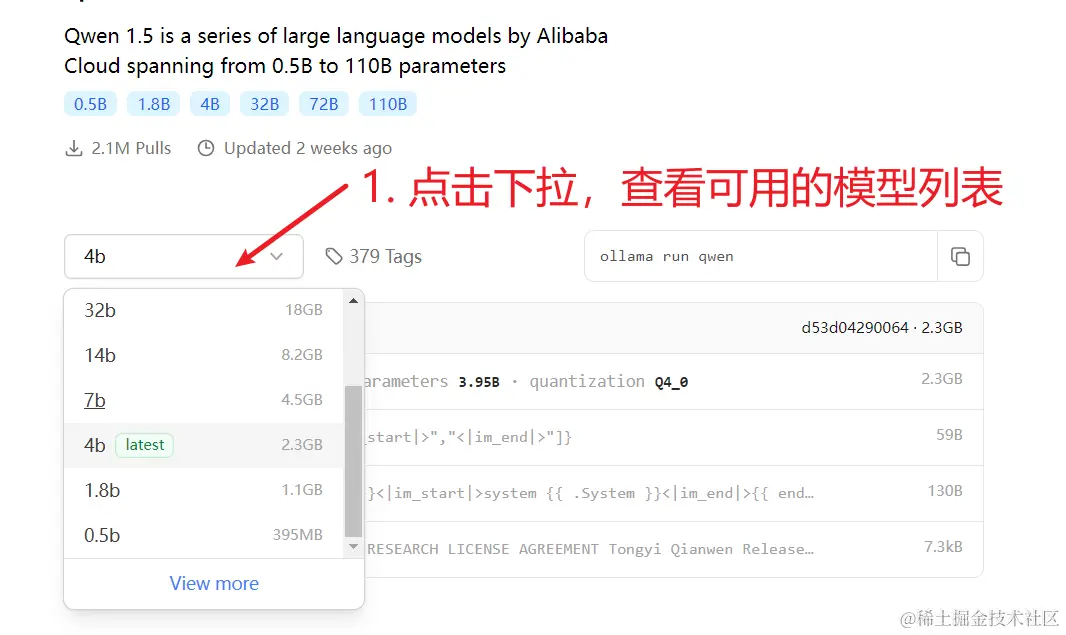Click the 1.1GB size of 1.8b entry
Viewport: 1066px width, 635px height.
[x=302, y=490]
